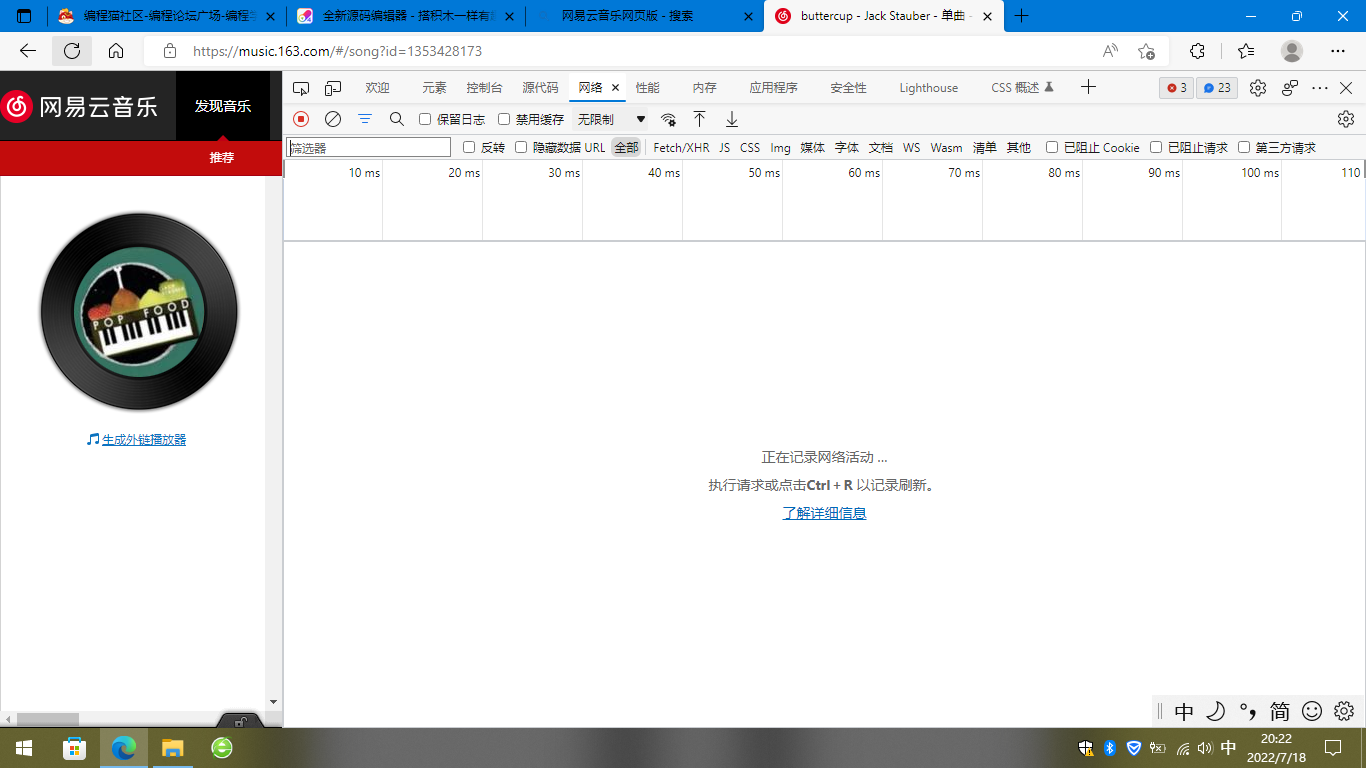
Task: Open the Windows Start menu
Action: (x=24, y=748)
